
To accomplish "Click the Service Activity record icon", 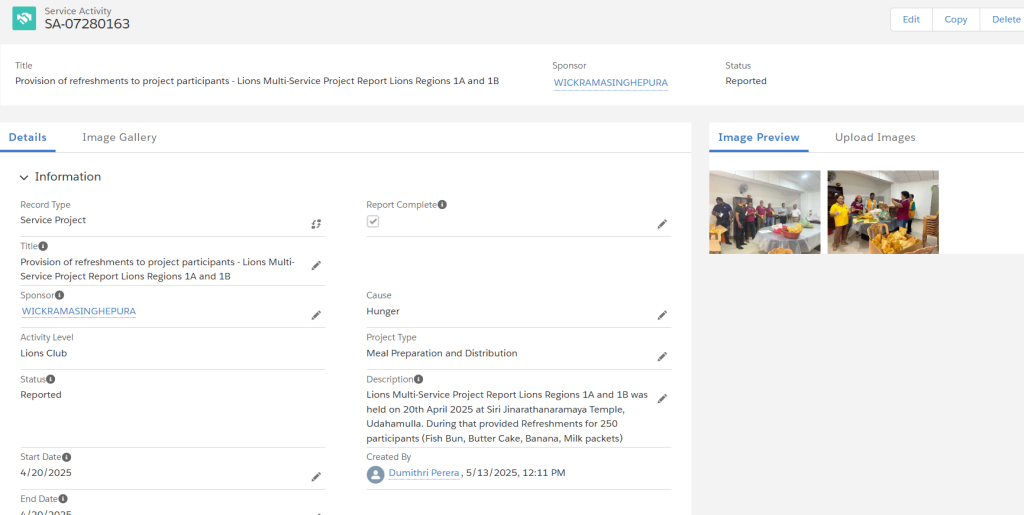I will (x=24, y=18).
